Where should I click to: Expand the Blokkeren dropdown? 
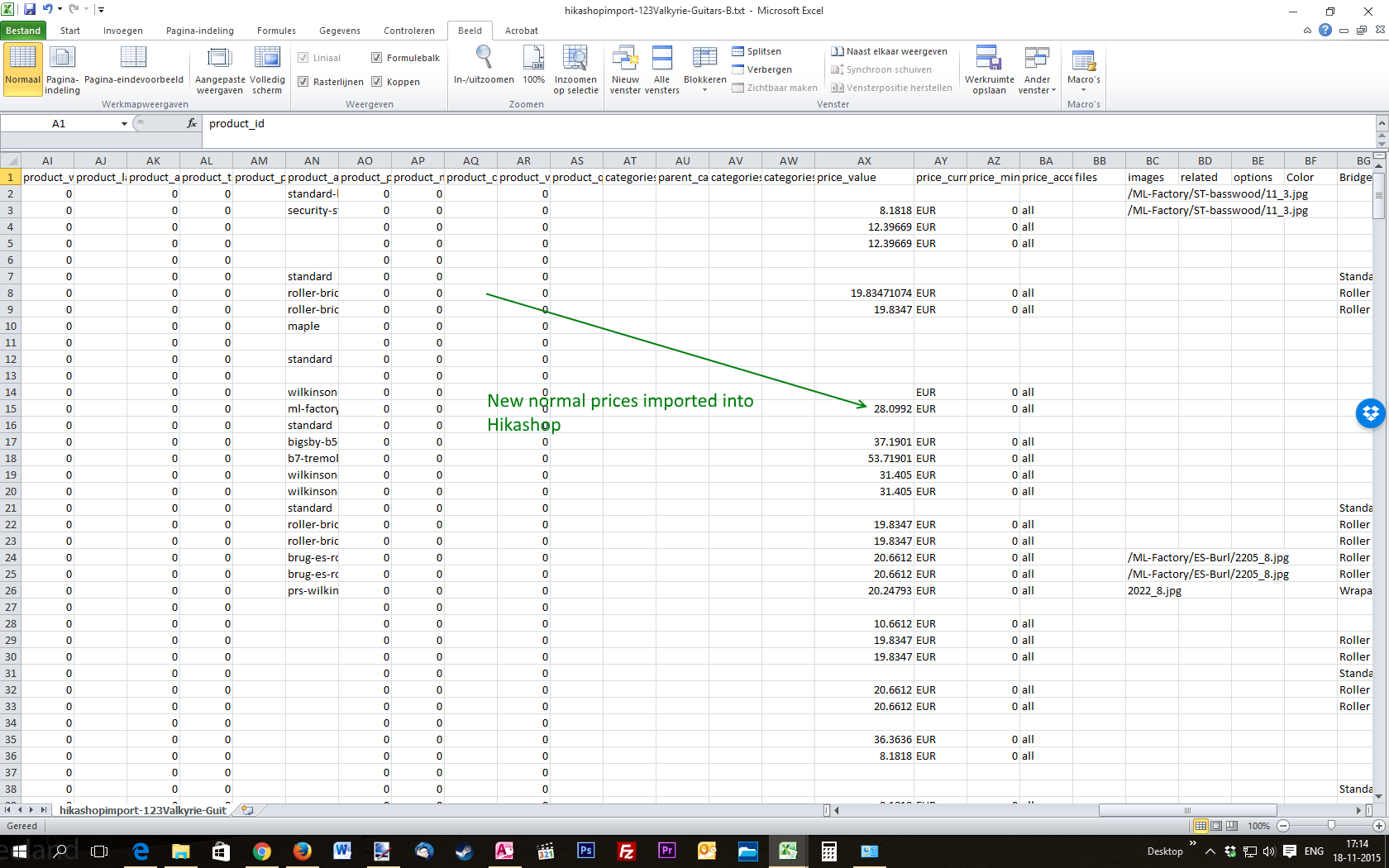pyautogui.click(x=704, y=89)
